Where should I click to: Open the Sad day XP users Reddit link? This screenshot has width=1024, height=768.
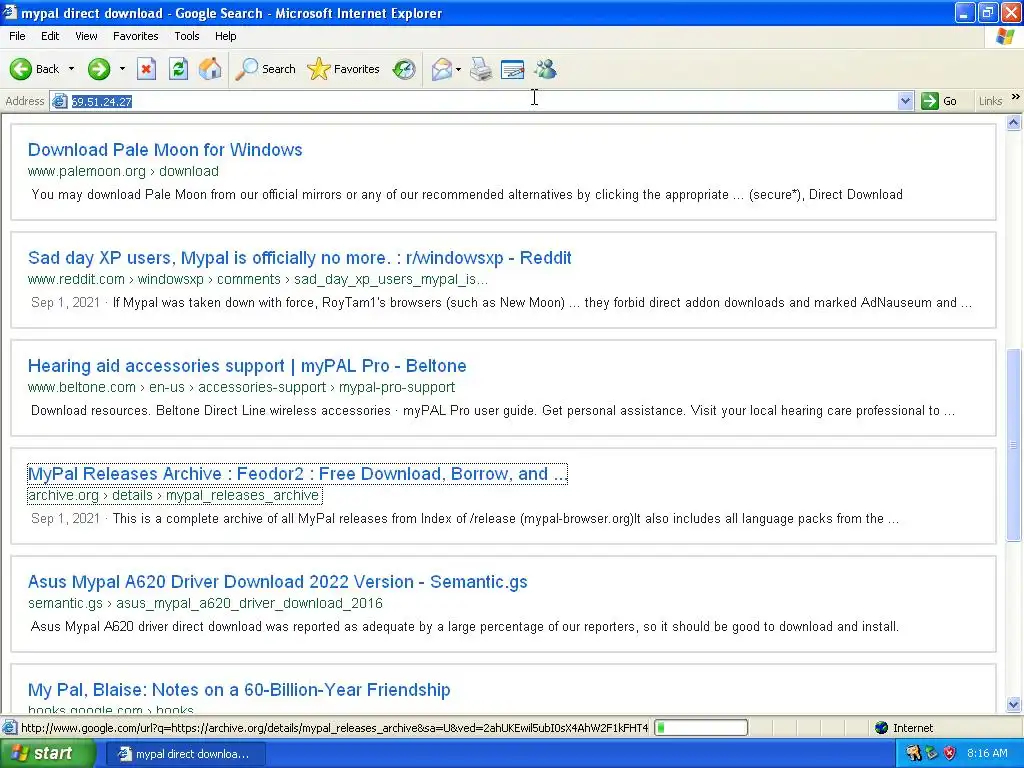coord(300,257)
